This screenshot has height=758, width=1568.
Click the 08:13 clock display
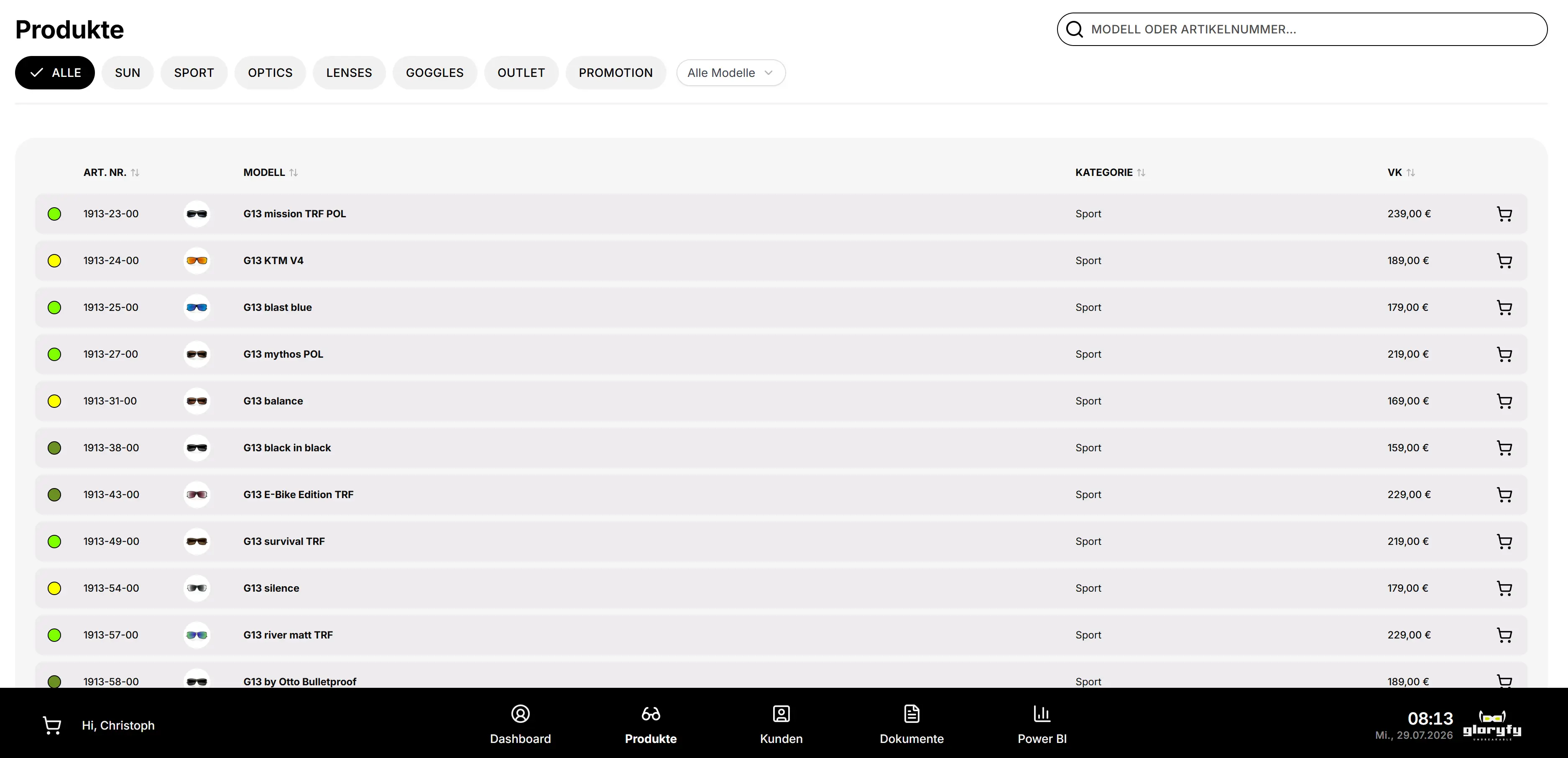(x=1430, y=718)
